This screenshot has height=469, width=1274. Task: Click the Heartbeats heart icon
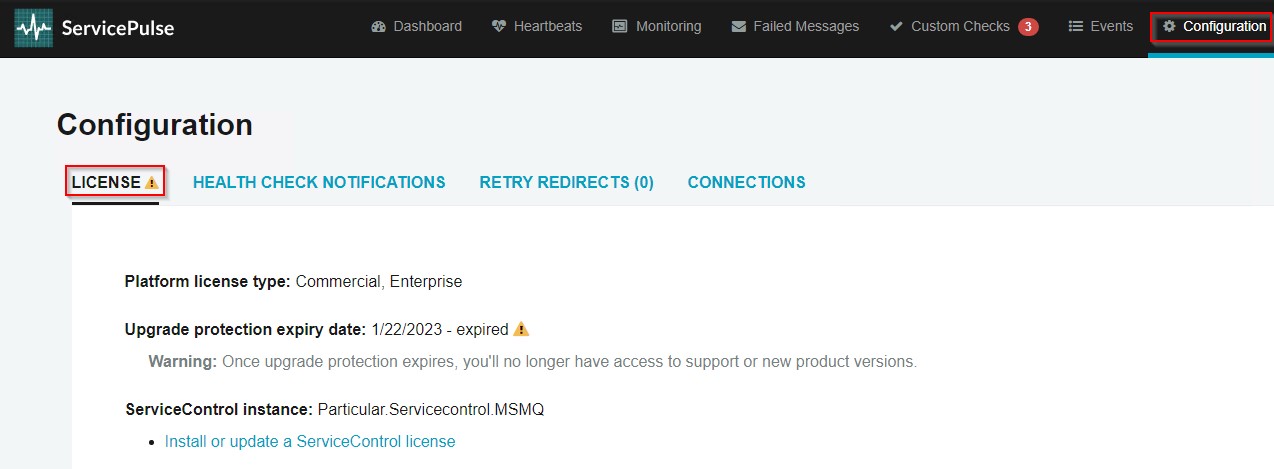point(499,27)
